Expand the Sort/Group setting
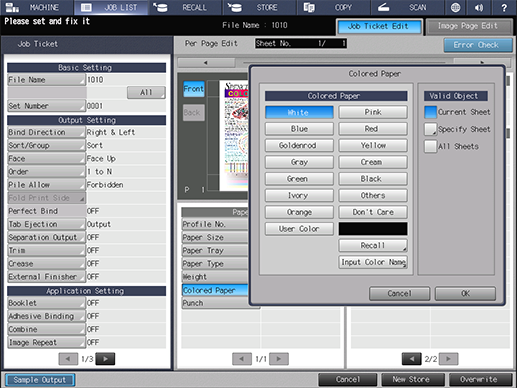 pyautogui.click(x=46, y=145)
